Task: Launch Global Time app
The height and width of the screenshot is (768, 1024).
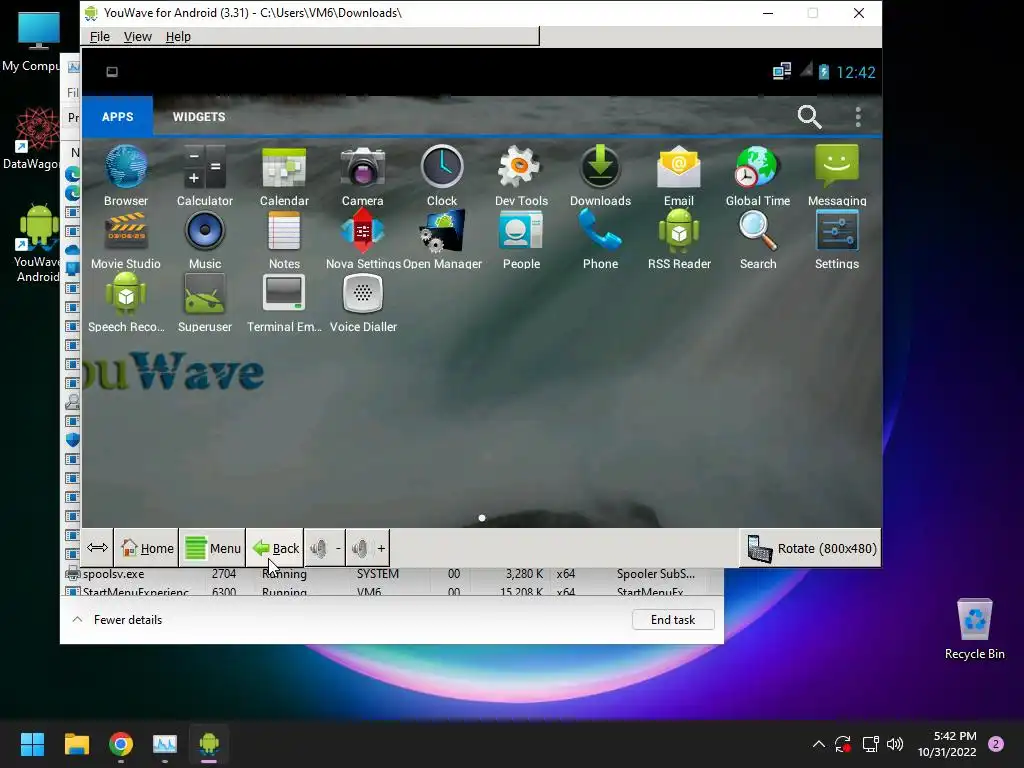Action: 758,175
